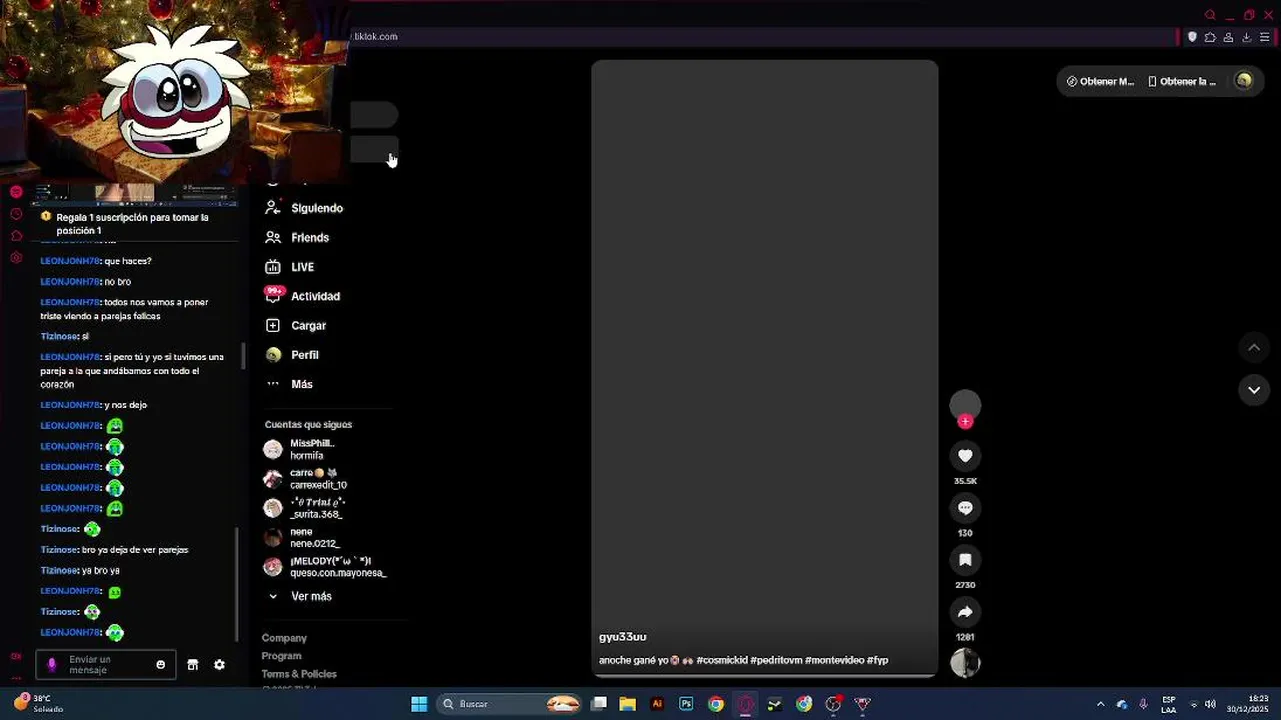The image size is (1281, 720).
Task: Click the ESP LAA language indicator
Action: 1168,704
